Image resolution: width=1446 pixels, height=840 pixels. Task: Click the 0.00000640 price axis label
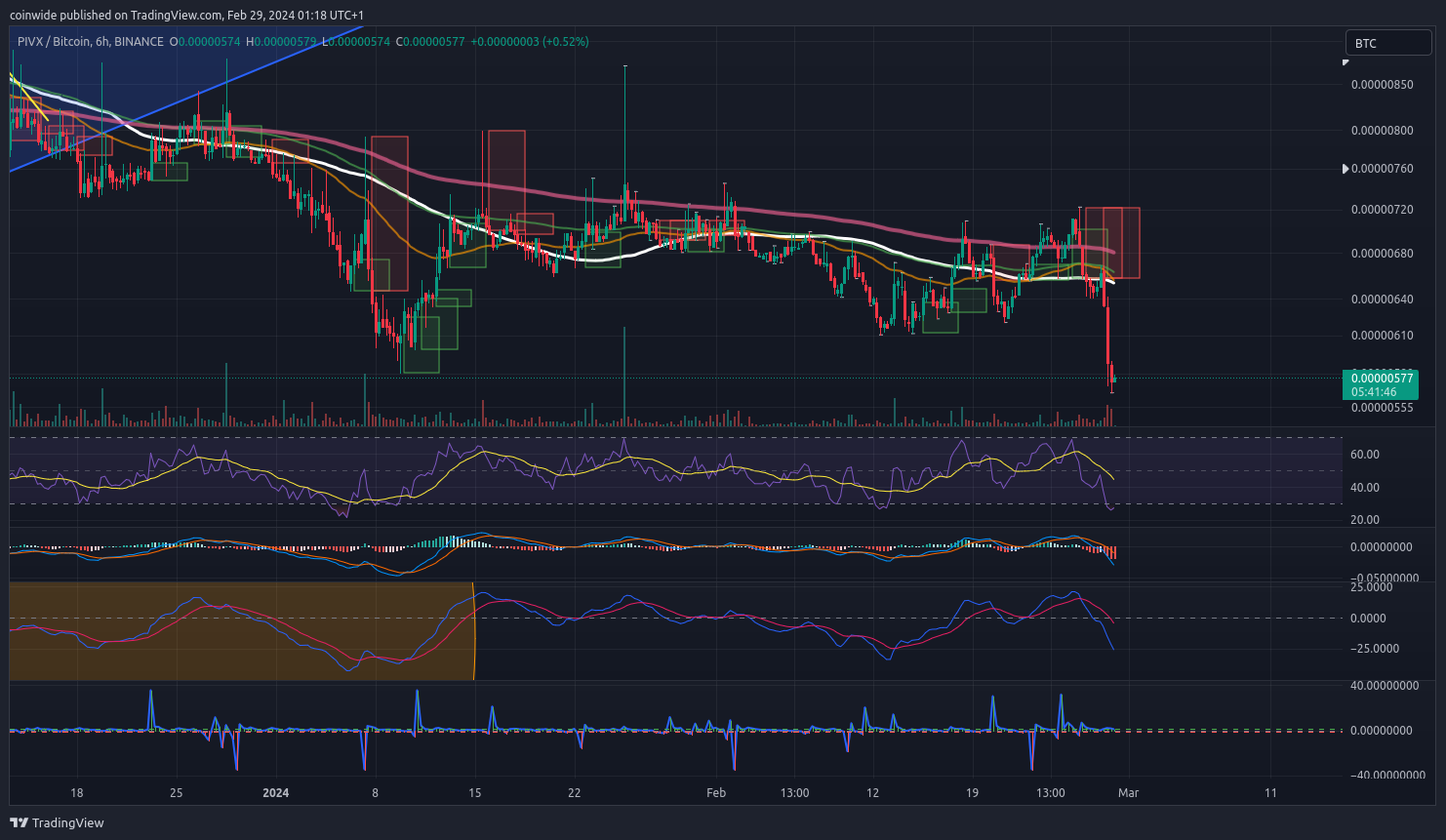(x=1382, y=300)
